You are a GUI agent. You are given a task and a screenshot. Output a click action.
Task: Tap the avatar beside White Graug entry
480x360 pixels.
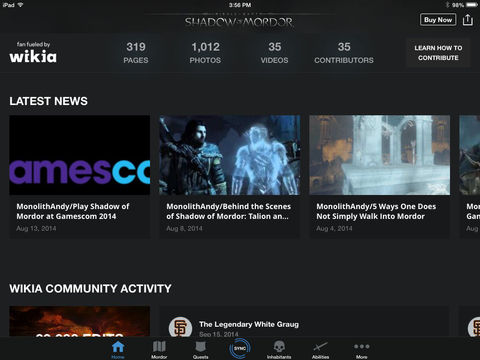(180, 327)
